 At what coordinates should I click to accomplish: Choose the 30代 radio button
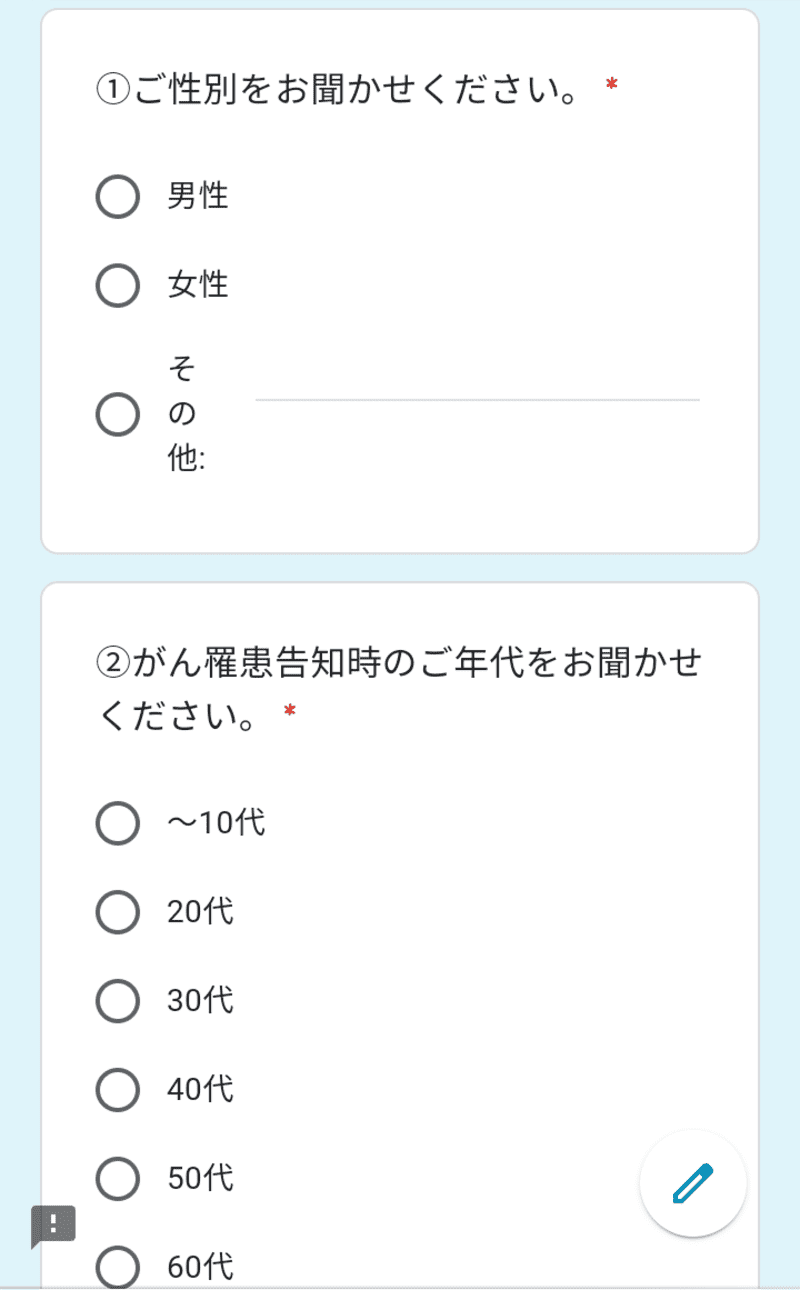117,1001
